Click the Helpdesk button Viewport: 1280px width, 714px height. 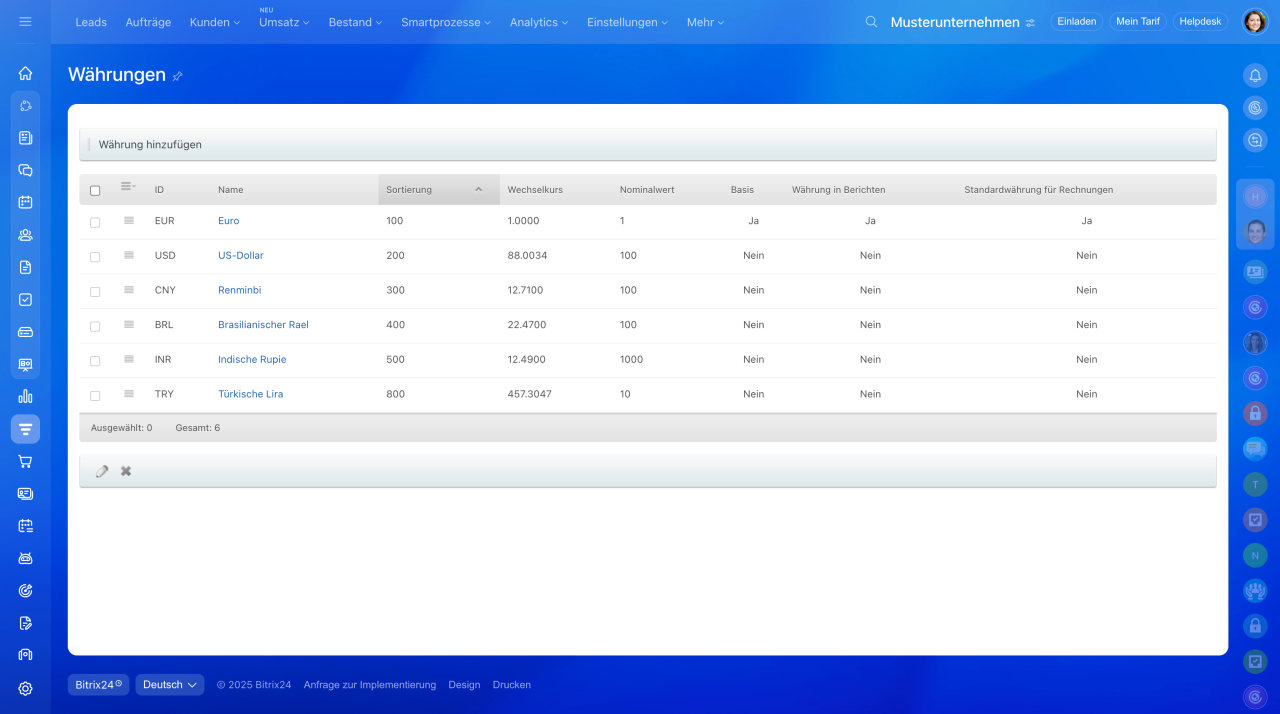point(1200,21)
